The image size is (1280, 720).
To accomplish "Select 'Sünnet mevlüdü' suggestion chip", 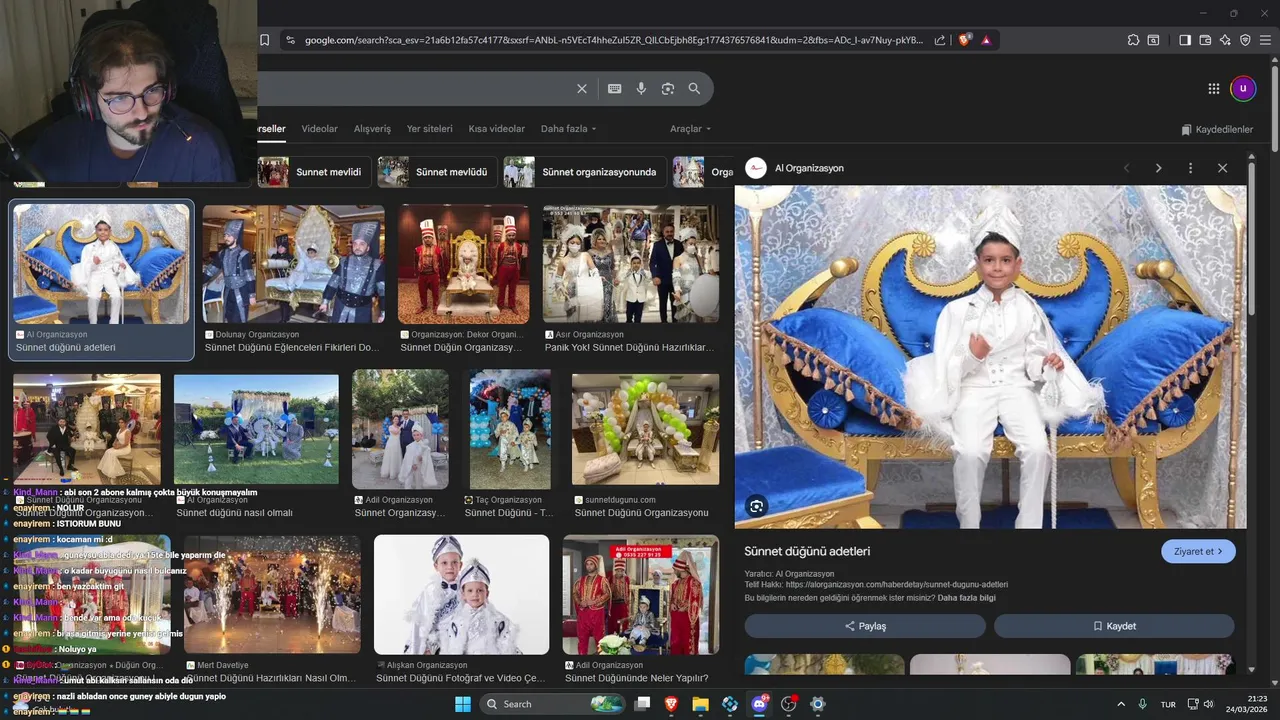I will click(x=437, y=172).
